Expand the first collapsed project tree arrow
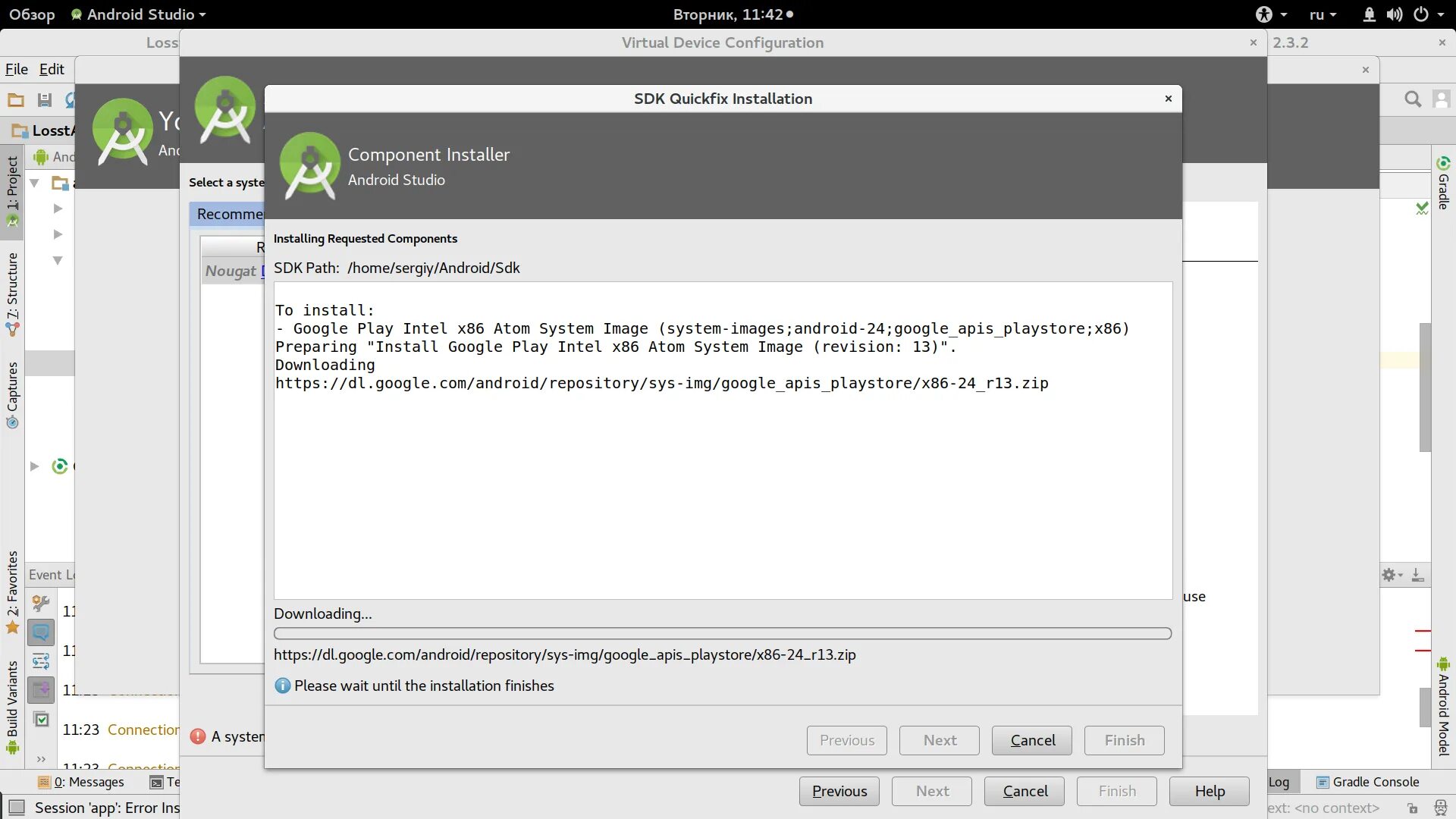 click(x=58, y=209)
